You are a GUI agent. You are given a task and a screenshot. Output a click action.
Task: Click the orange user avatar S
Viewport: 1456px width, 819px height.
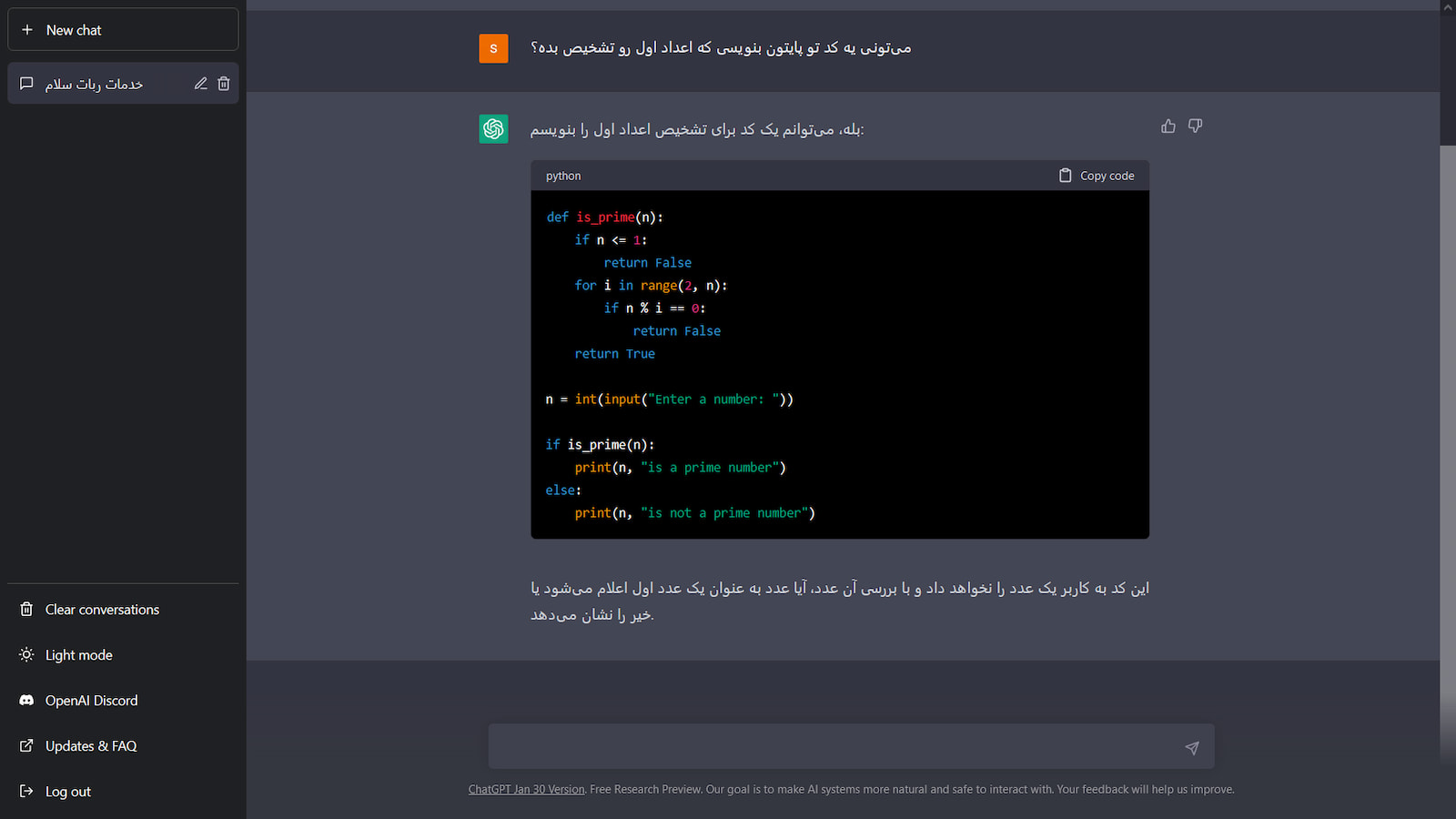pyautogui.click(x=494, y=48)
